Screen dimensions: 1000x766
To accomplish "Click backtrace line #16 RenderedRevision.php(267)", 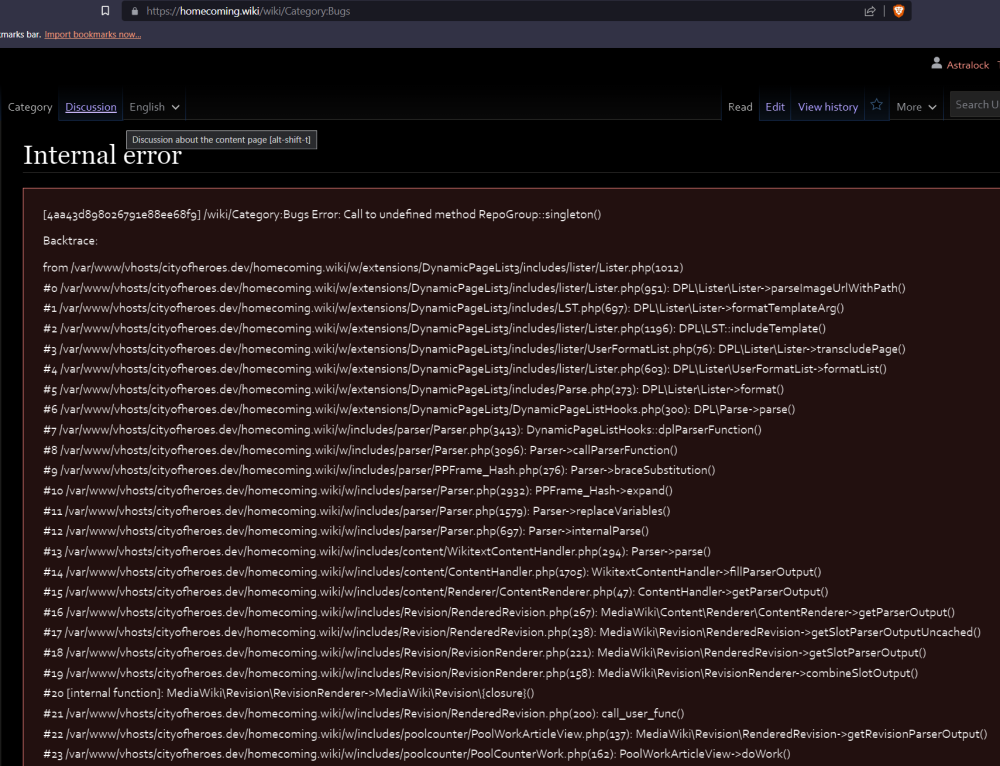I will click(499, 612).
